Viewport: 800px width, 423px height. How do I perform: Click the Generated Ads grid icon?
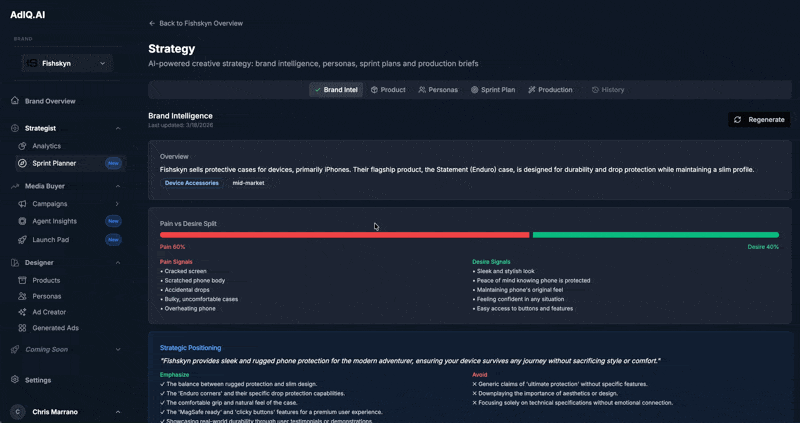pyautogui.click(x=22, y=328)
